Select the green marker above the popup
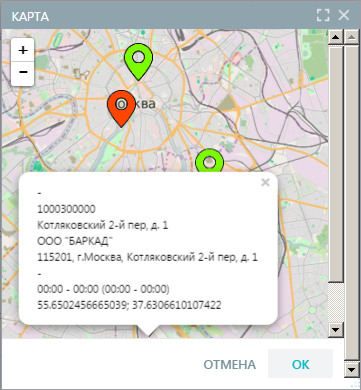 pyautogui.click(x=209, y=161)
